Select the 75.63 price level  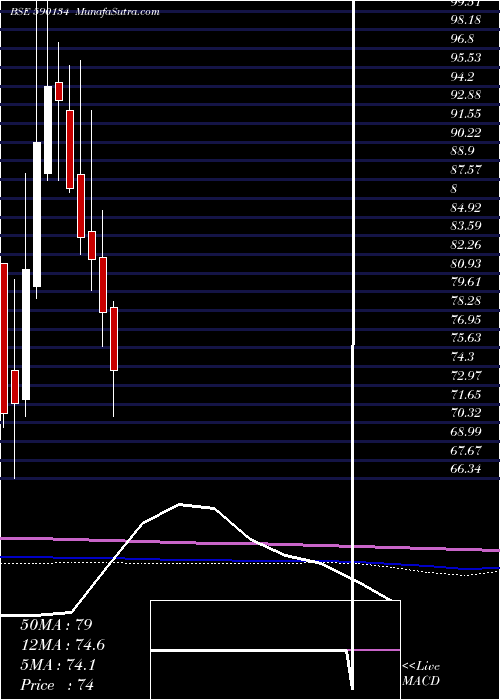tap(466, 338)
